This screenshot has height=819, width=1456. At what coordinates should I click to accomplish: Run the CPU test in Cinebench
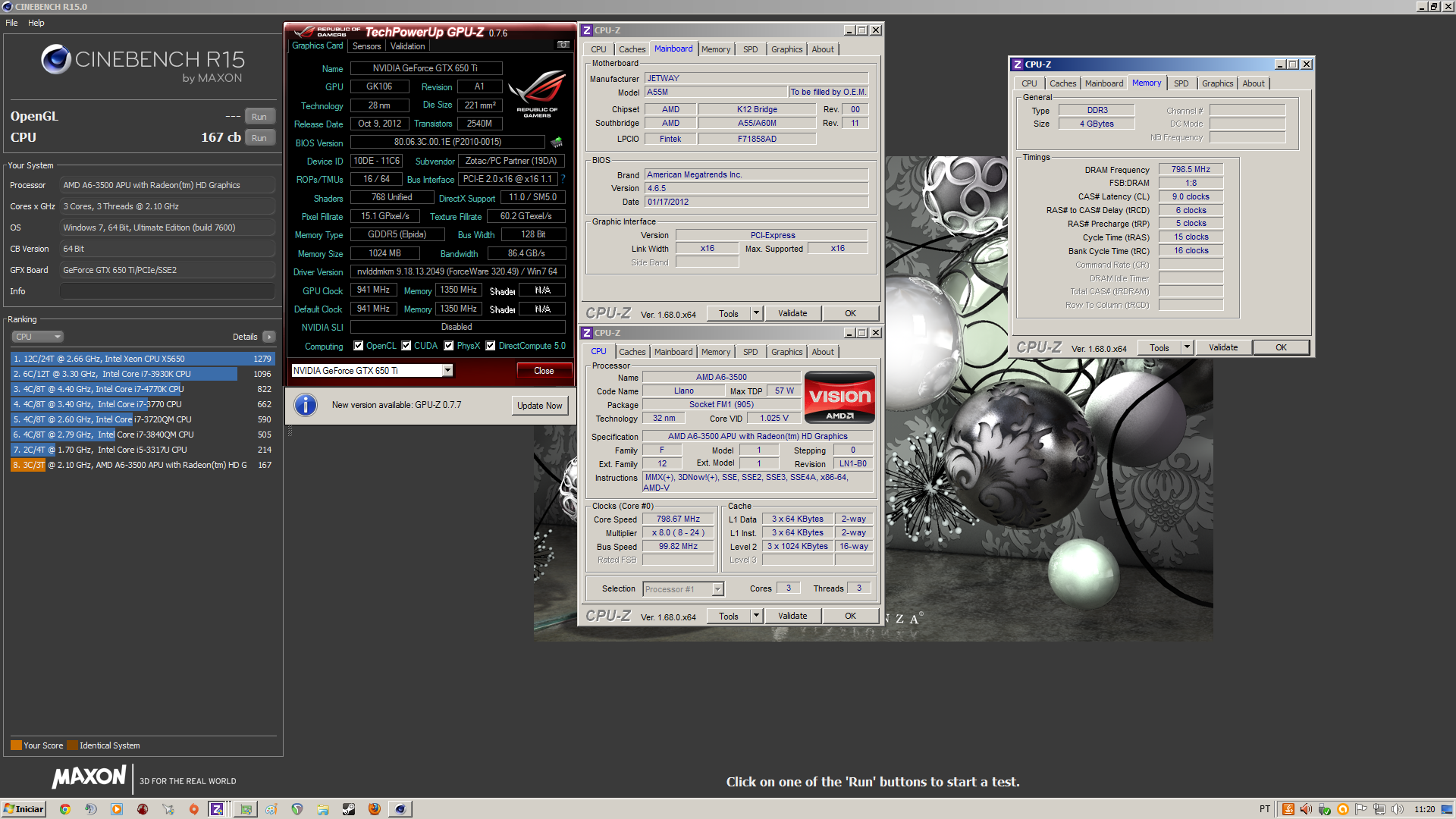point(259,138)
